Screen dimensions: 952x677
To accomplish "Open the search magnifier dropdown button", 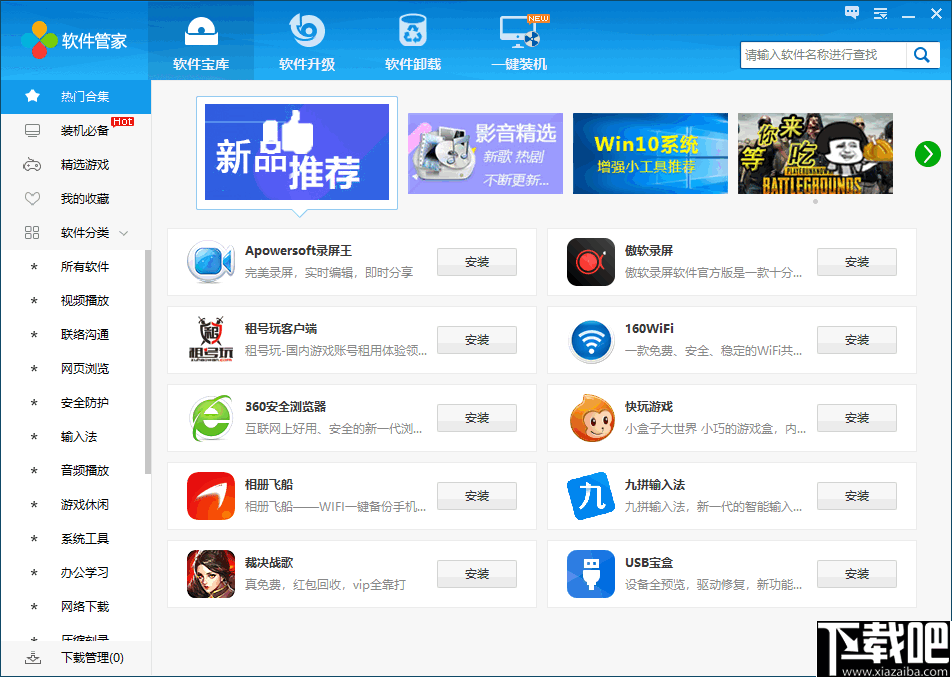I will 921,55.
